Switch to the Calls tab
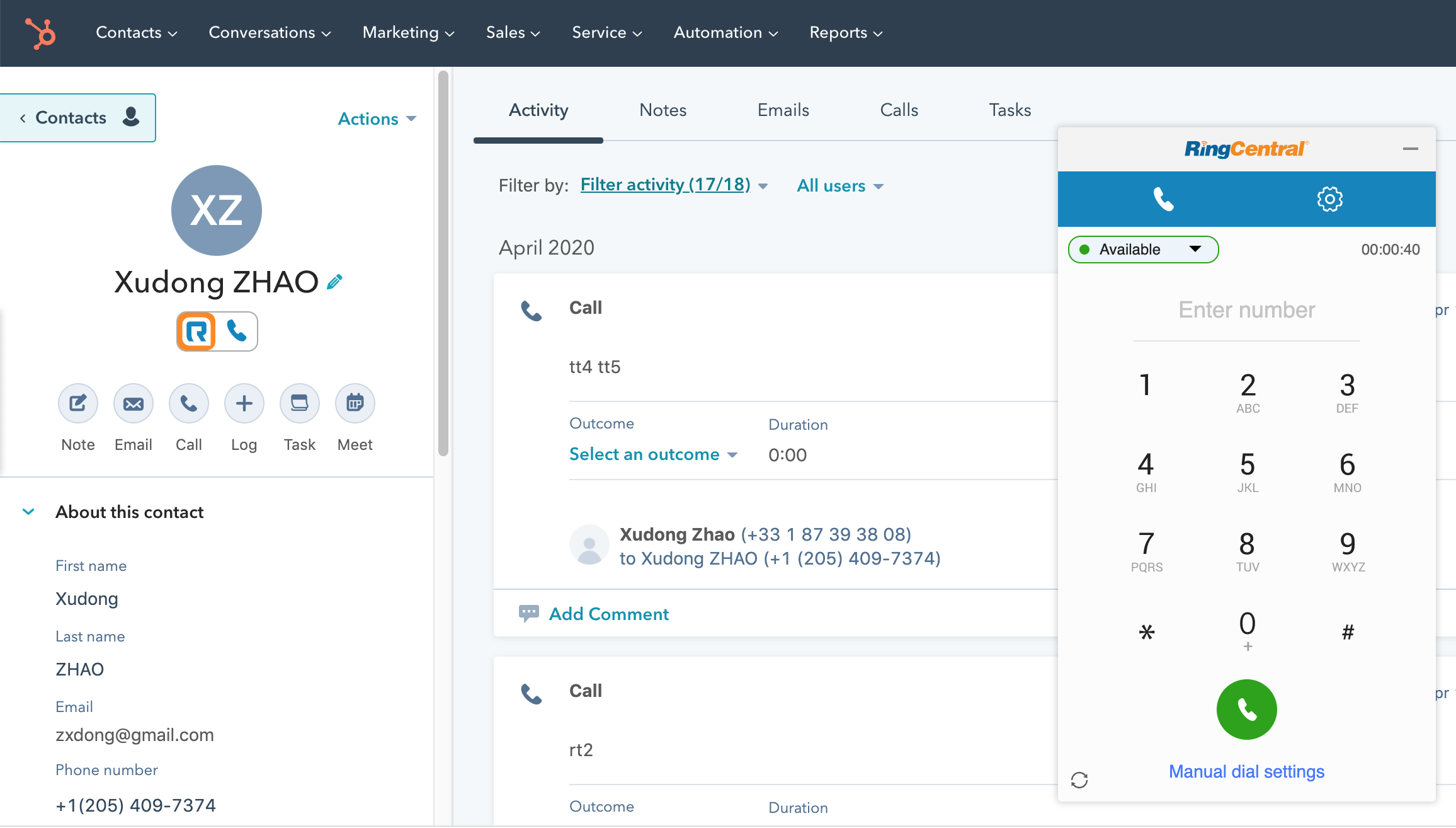 coord(899,110)
